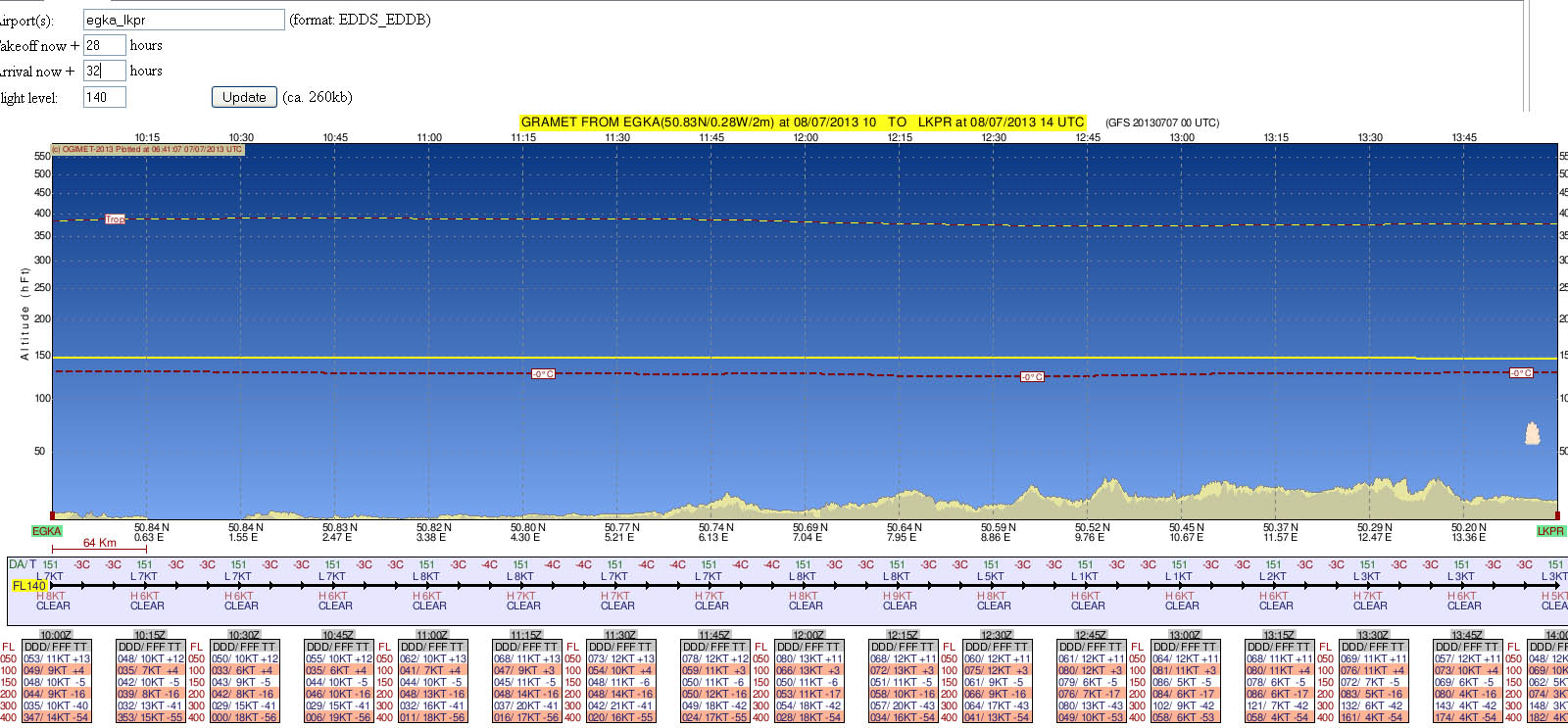Image resolution: width=1568 pixels, height=728 pixels.
Task: Click the 10:00Z wind table header
Action: click(56, 635)
